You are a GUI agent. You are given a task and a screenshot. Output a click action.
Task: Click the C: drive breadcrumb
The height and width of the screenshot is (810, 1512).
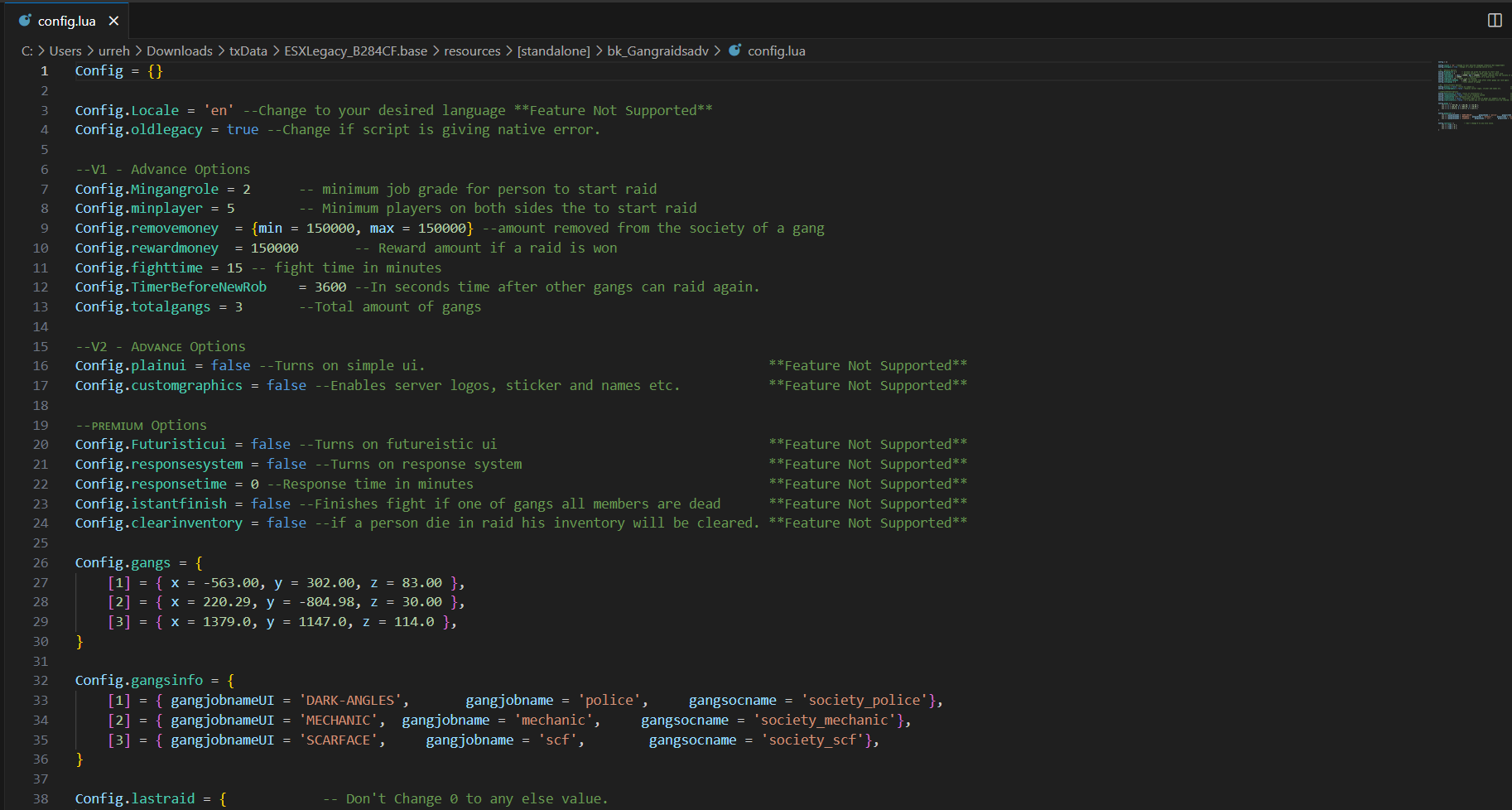[27, 51]
